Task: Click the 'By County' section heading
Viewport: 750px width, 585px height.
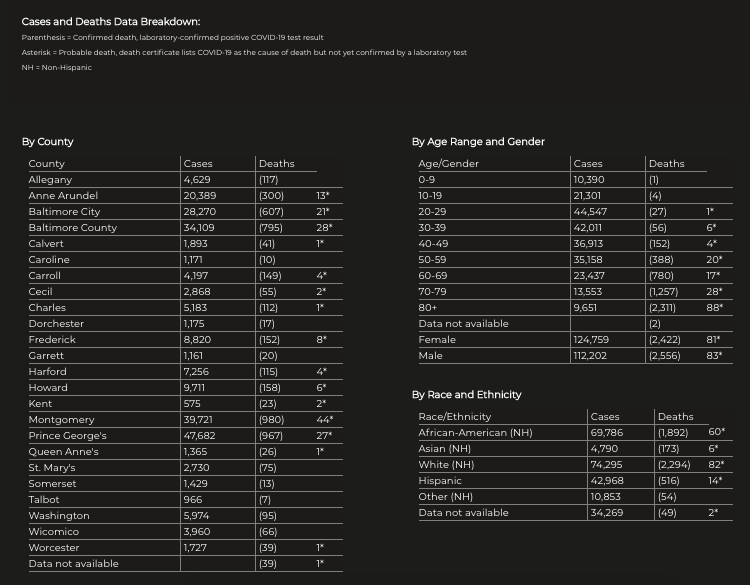Action: [48, 142]
